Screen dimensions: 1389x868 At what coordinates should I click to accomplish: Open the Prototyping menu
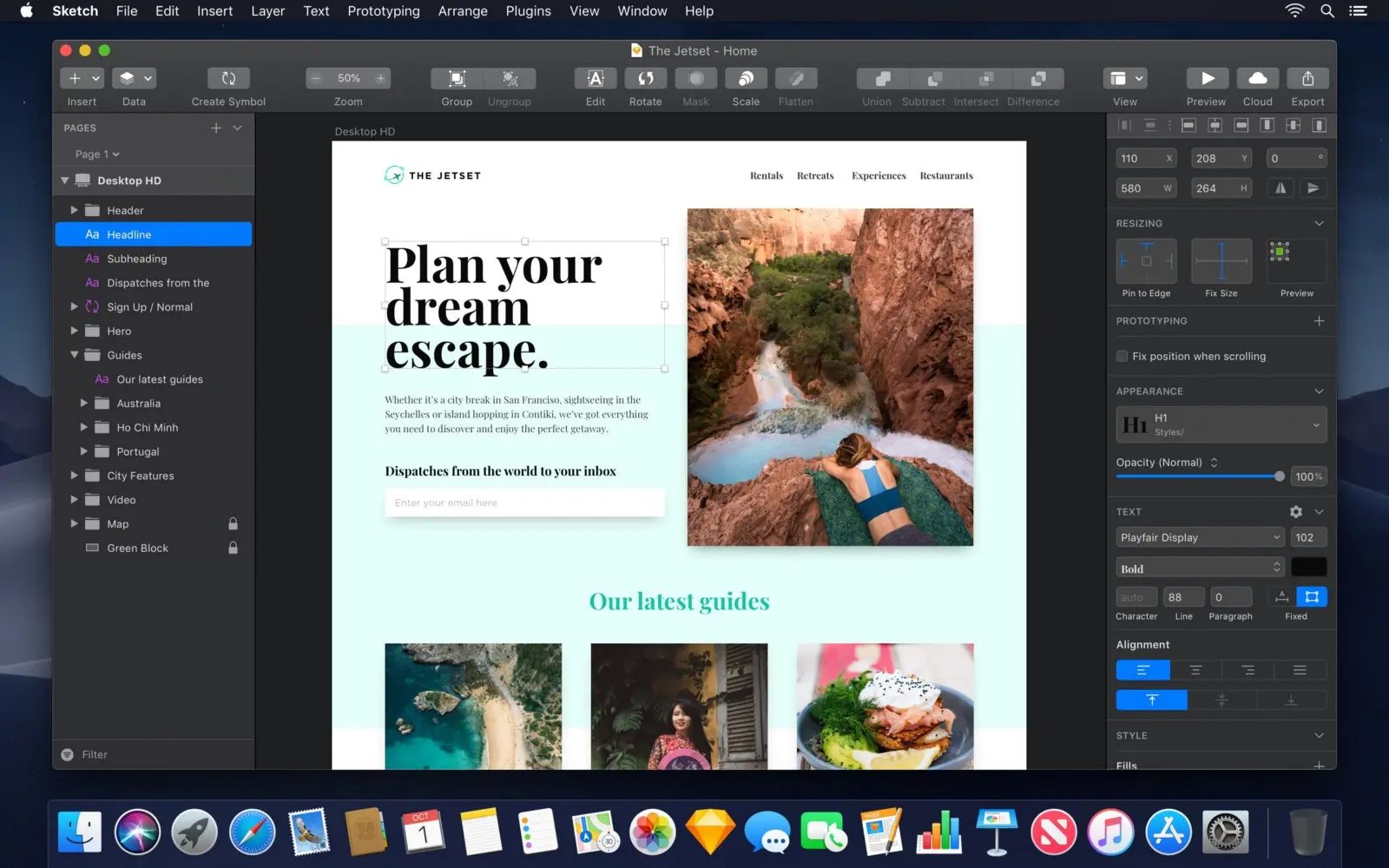(383, 11)
